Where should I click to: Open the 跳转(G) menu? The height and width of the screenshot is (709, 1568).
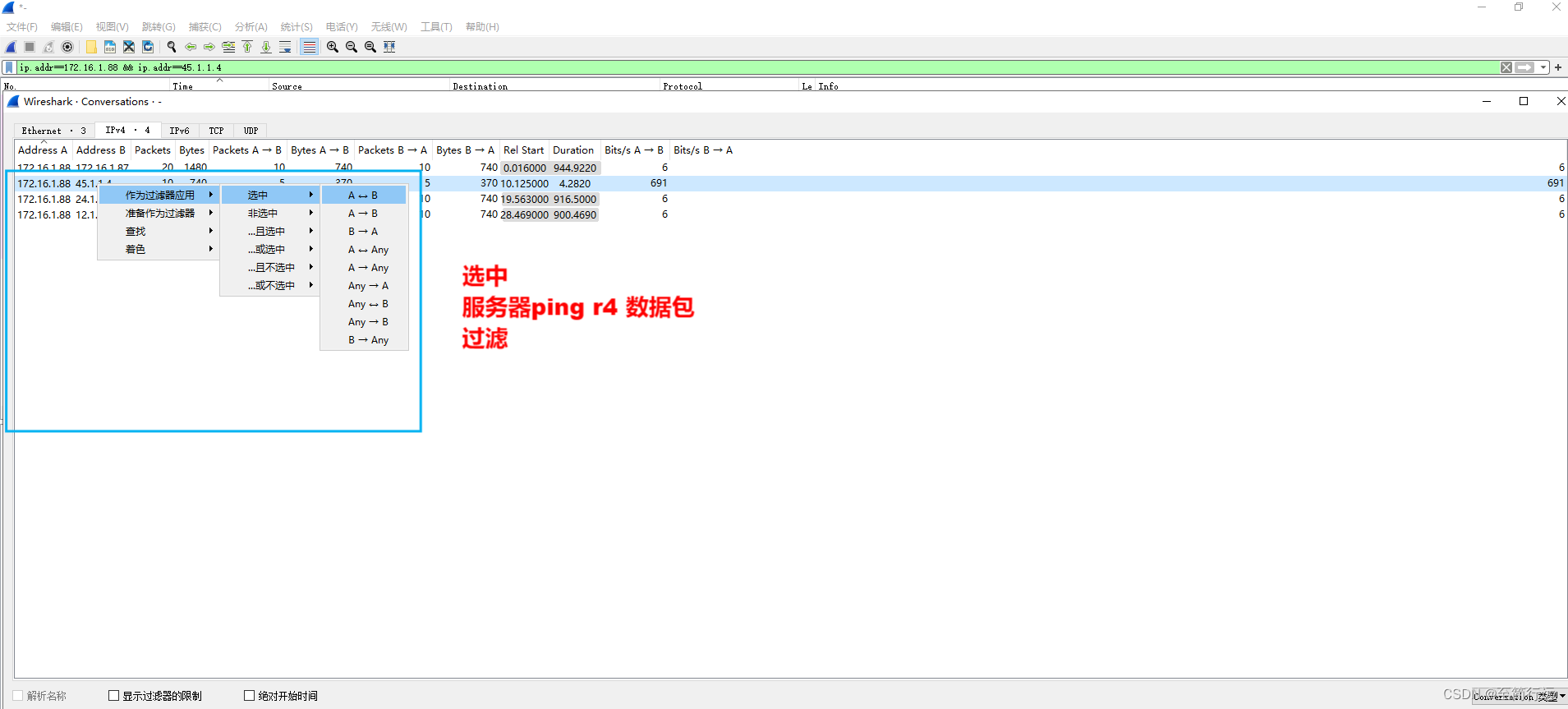[159, 27]
